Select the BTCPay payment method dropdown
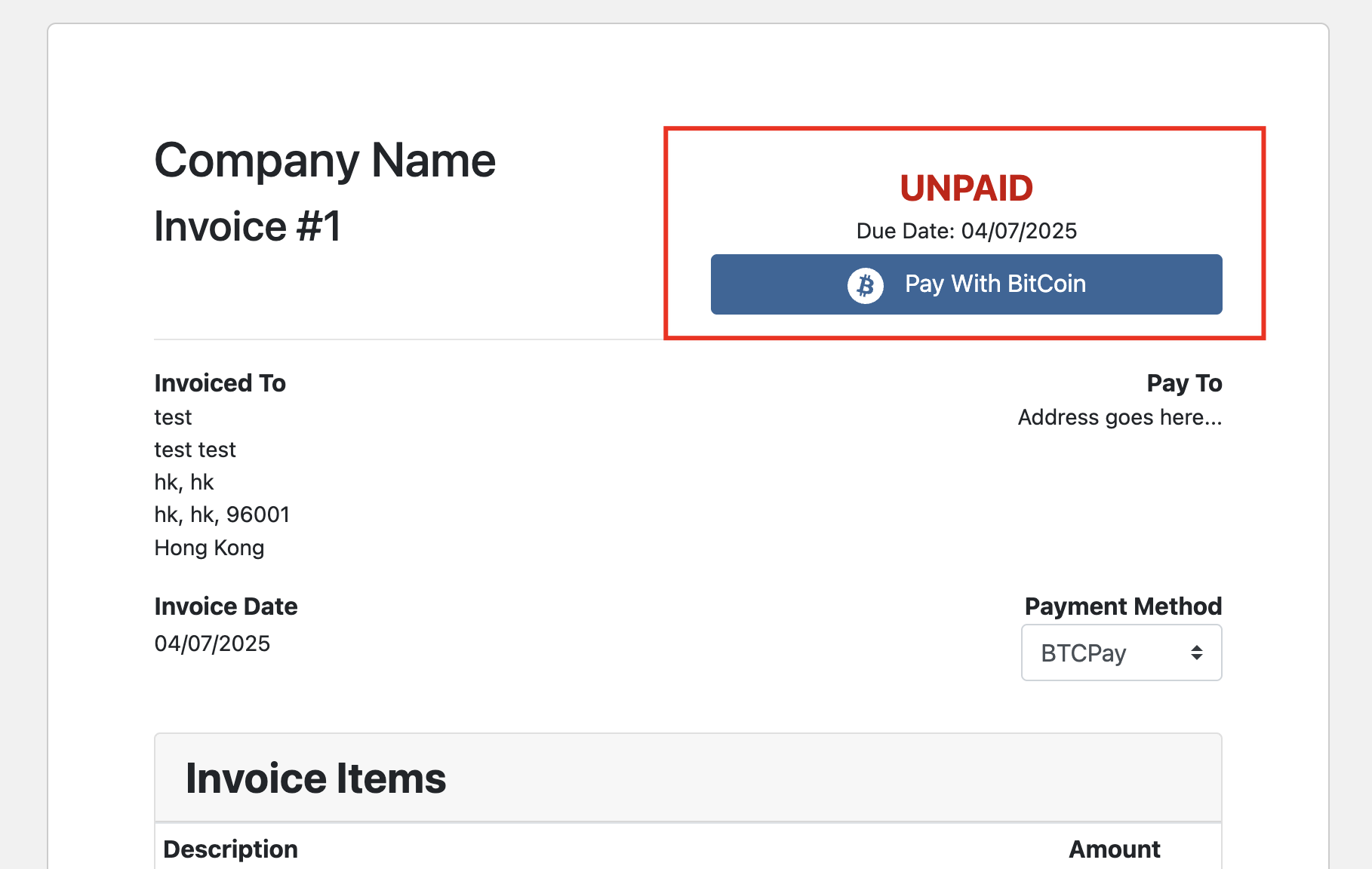The height and width of the screenshot is (869, 1372). point(1121,653)
